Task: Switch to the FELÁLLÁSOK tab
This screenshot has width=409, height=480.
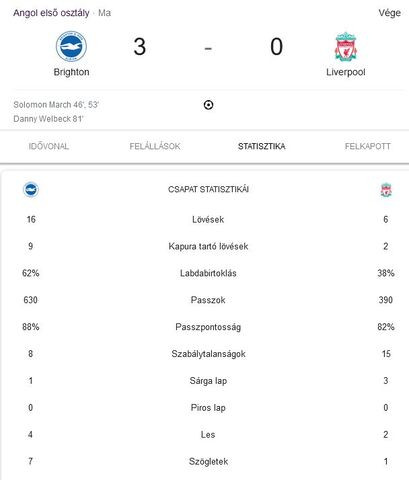Action: [x=155, y=146]
